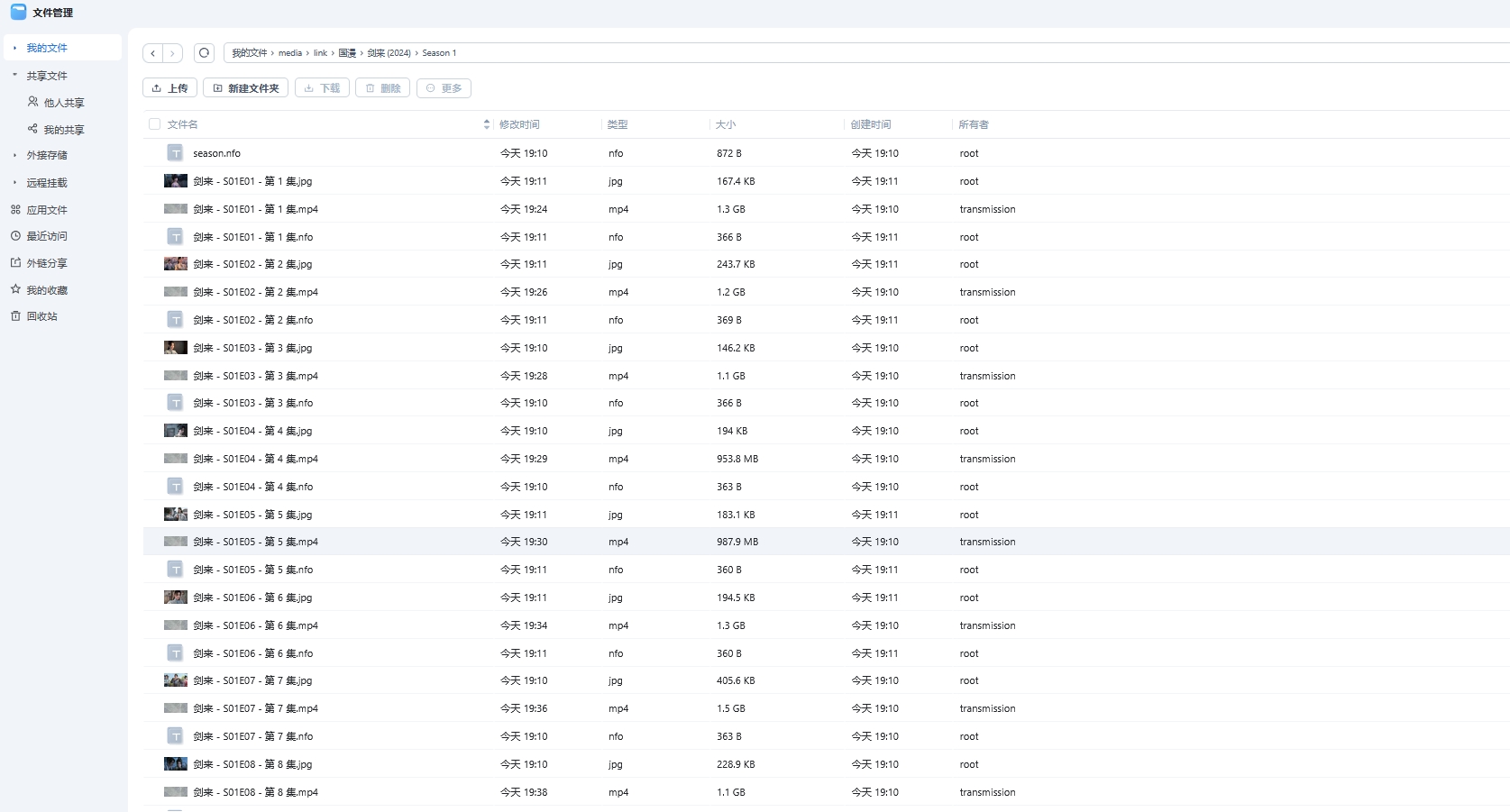Go to 我的文件 in breadcrumb path
The height and width of the screenshot is (812, 1510).
pos(250,53)
